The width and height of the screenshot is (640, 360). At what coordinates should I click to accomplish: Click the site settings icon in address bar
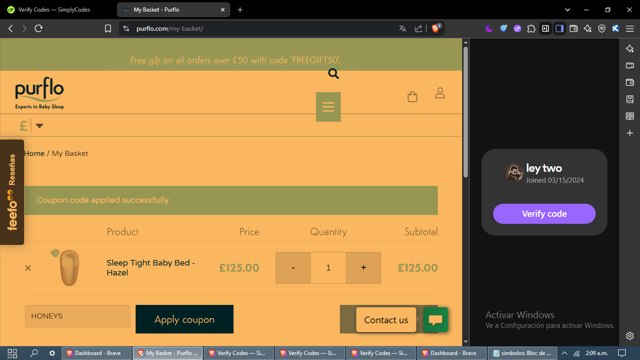126,29
